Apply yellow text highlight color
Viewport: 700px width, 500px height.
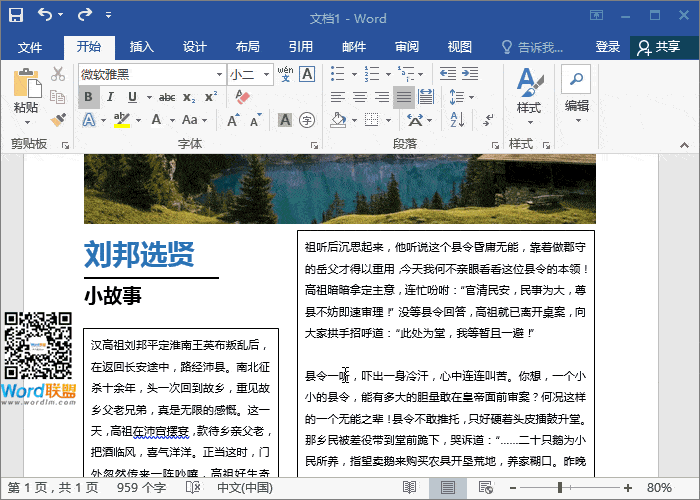(x=121, y=120)
